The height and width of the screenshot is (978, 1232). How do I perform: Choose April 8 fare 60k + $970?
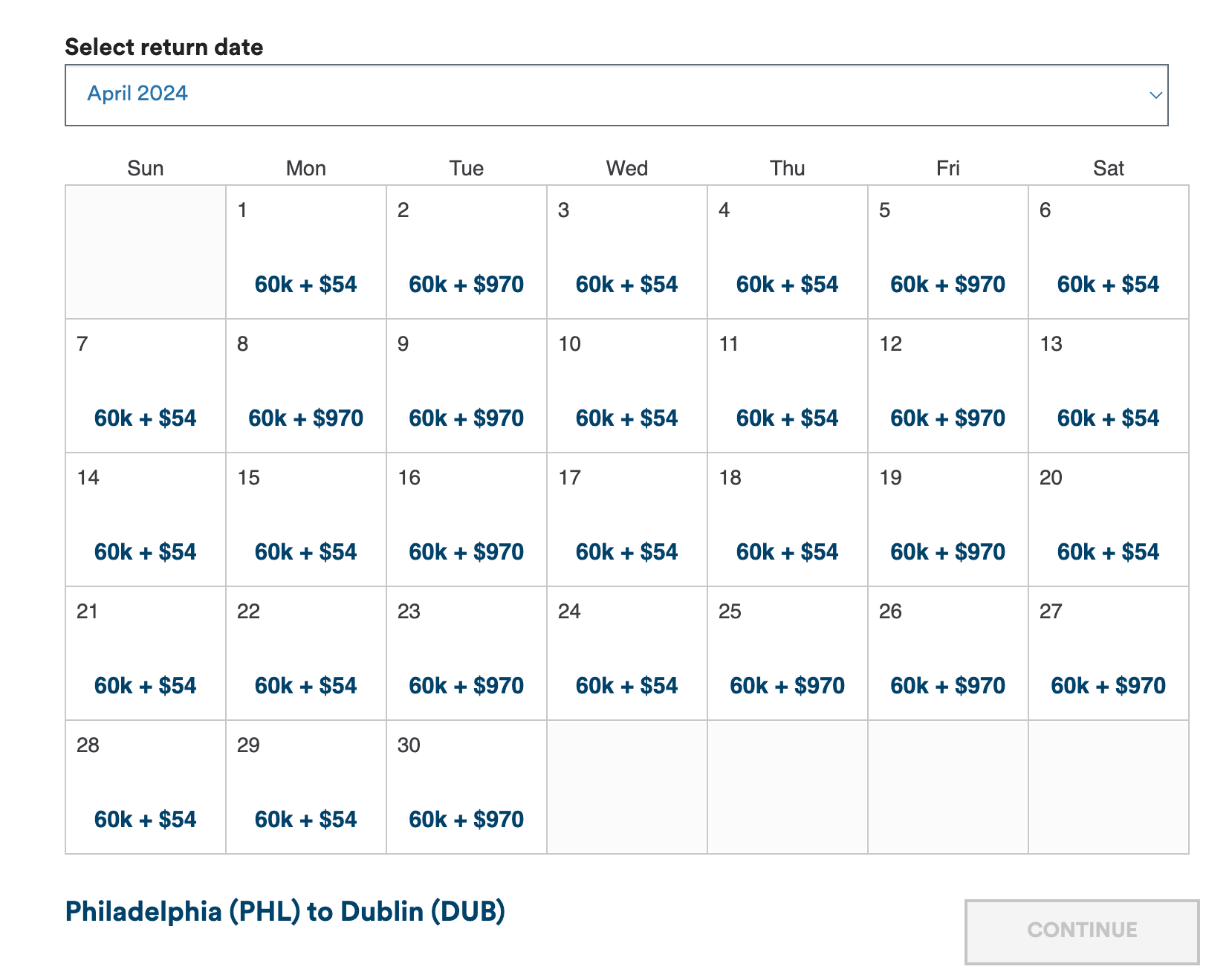(305, 418)
